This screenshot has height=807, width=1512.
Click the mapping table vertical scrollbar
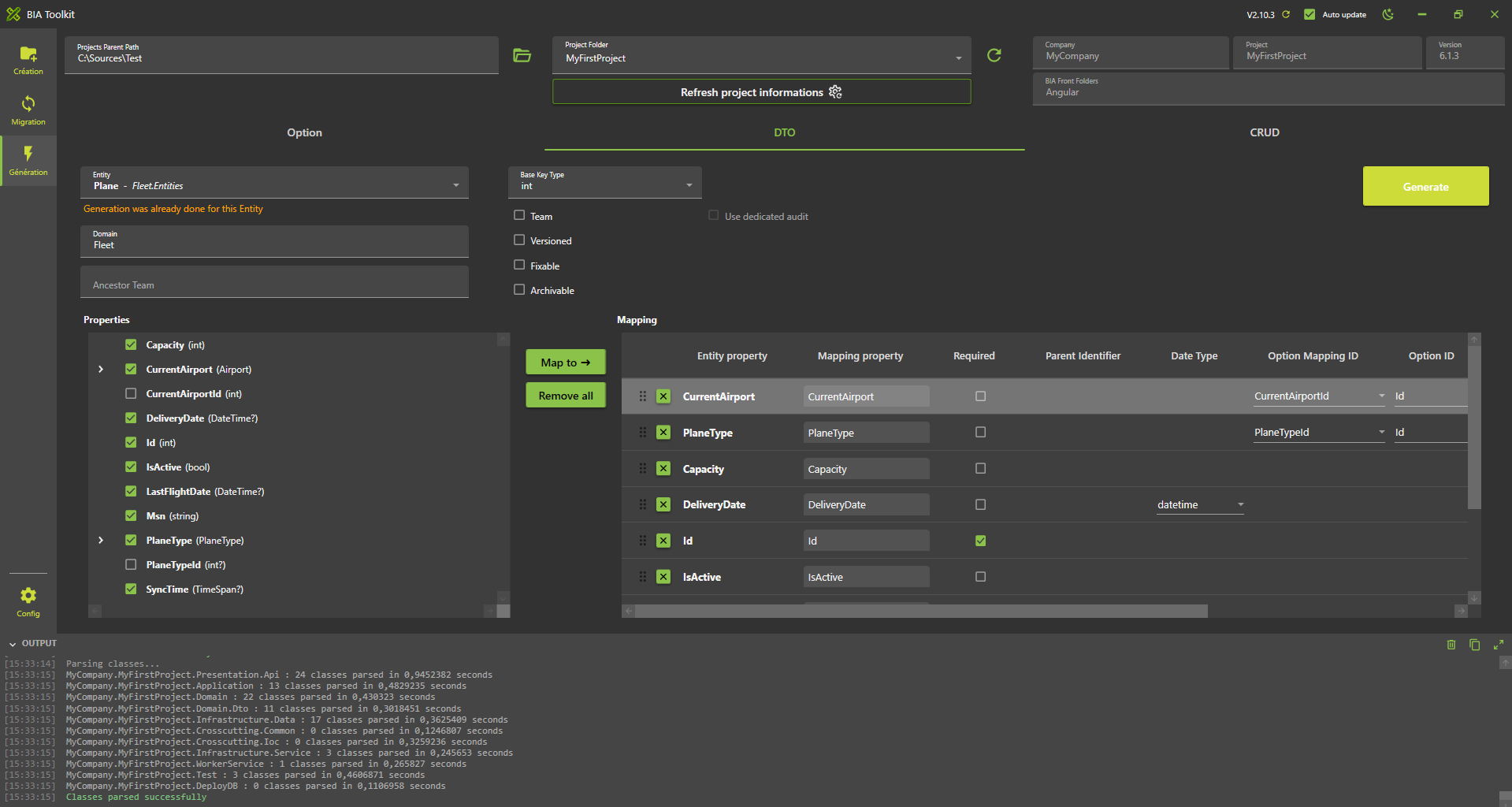click(x=1474, y=427)
